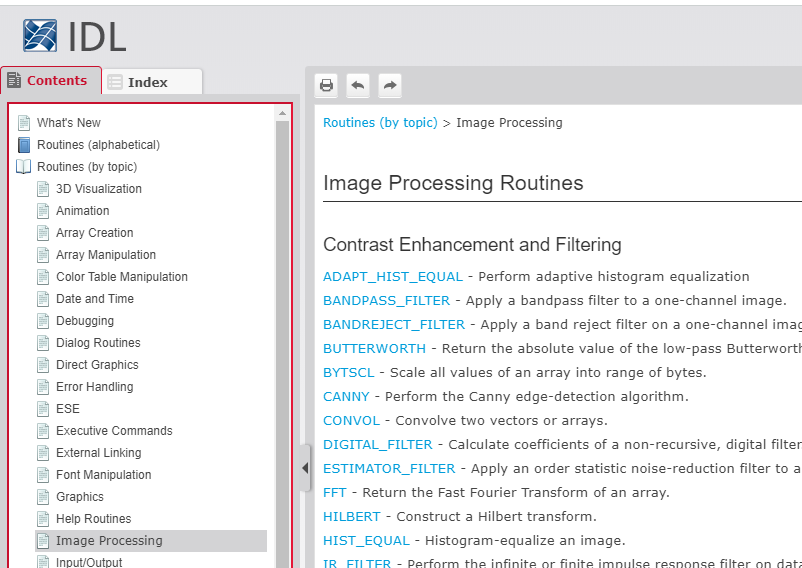Open the Animation topic
The image size is (802, 568).
(x=82, y=211)
